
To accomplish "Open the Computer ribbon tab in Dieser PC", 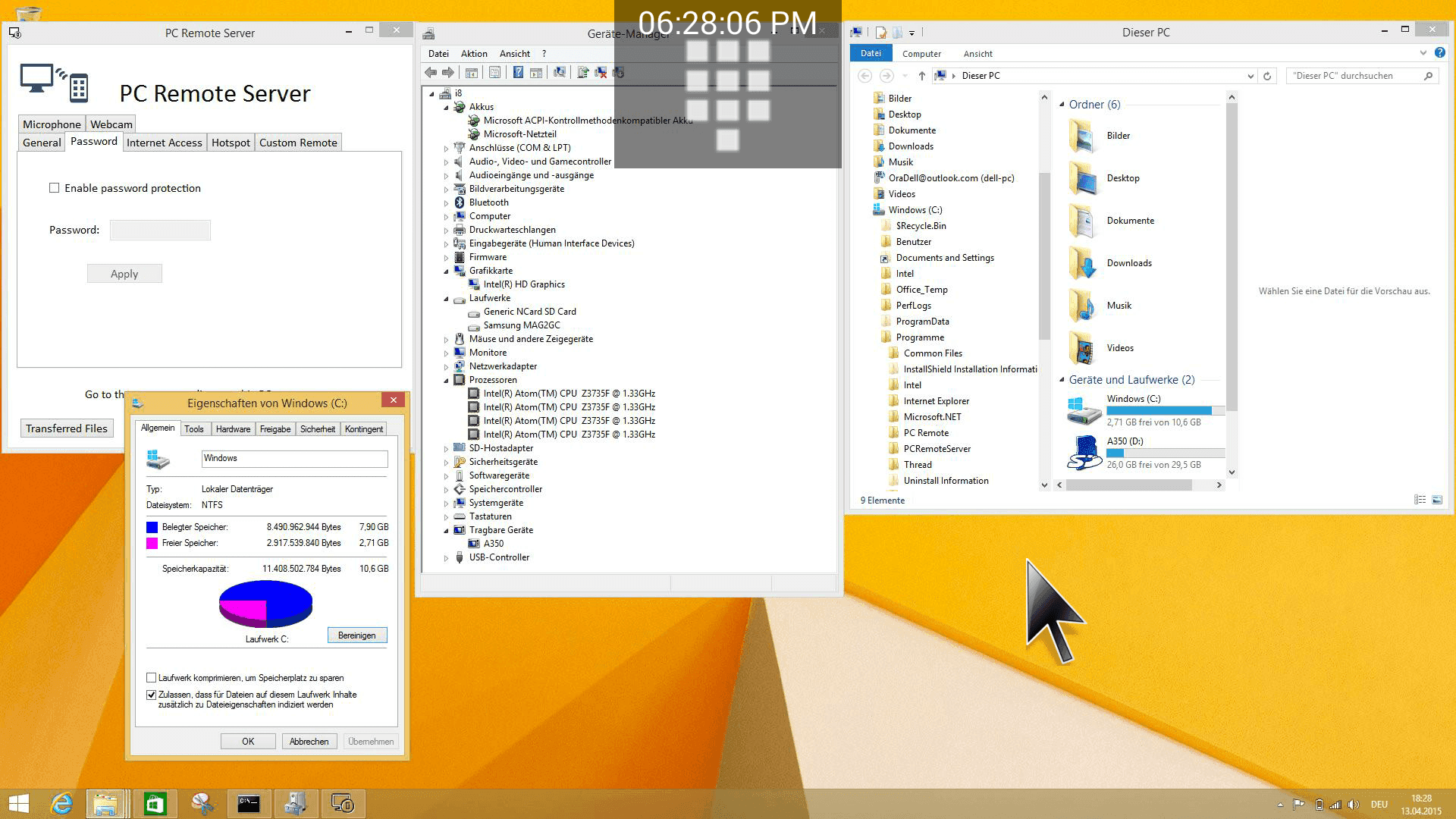I will (x=921, y=54).
